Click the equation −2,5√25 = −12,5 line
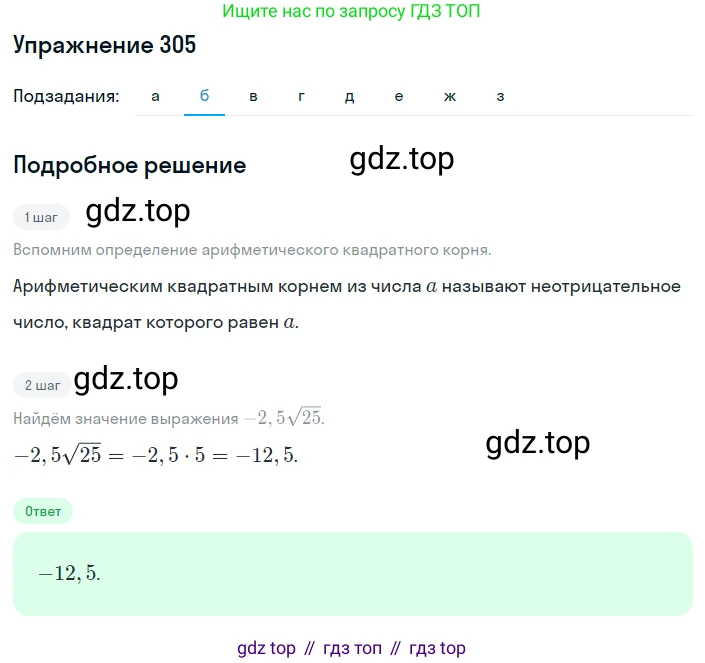This screenshot has height=663, width=705. 156,454
